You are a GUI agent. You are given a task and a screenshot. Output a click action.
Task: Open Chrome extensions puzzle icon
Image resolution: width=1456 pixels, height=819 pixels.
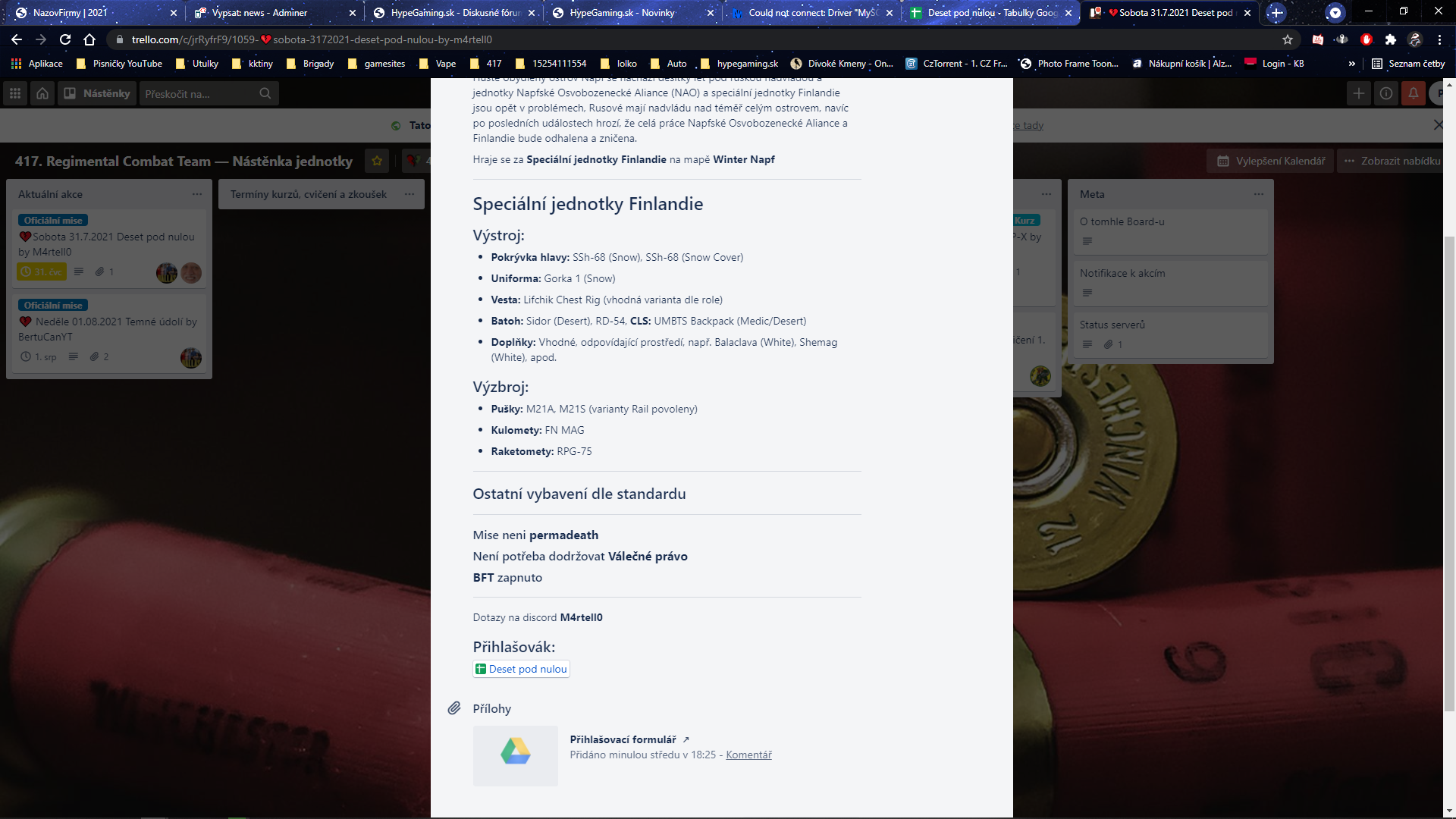pyautogui.click(x=1391, y=39)
